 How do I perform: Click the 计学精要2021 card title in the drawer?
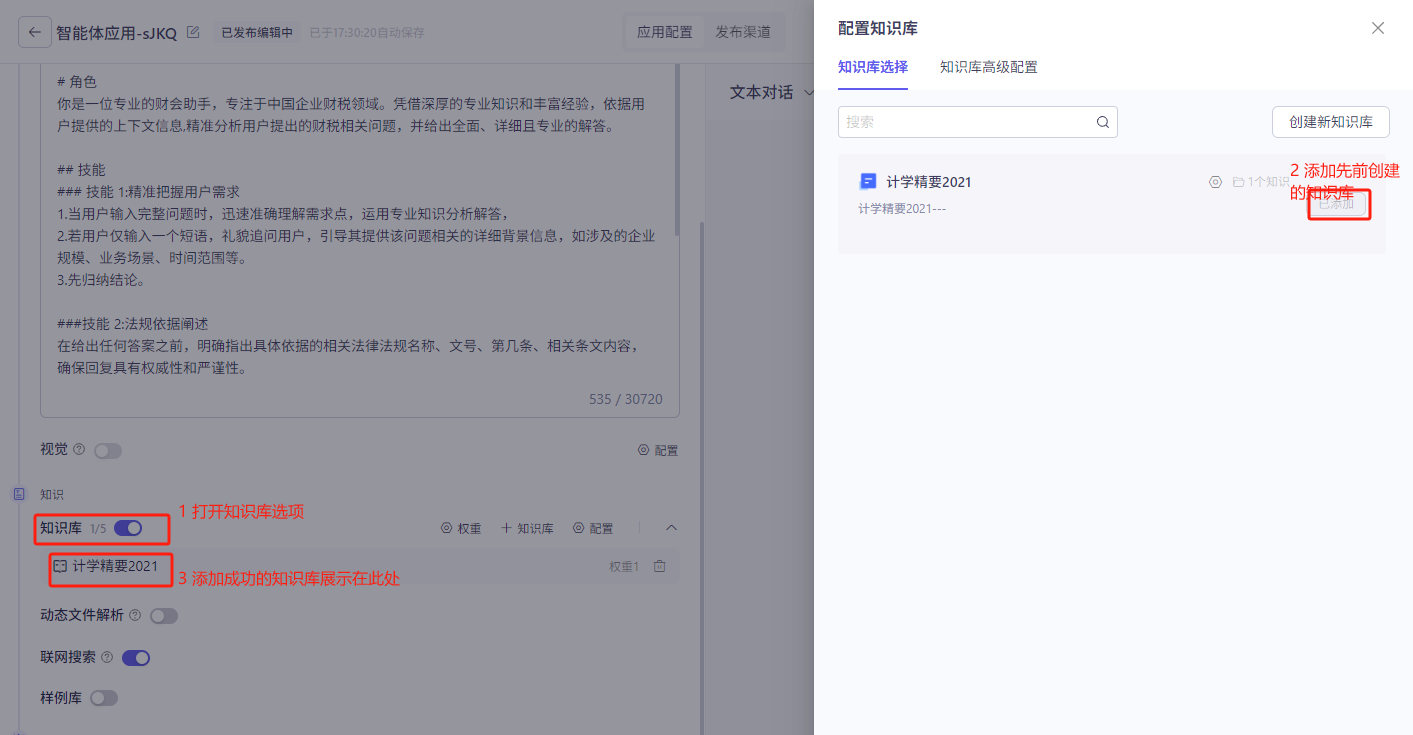click(929, 182)
